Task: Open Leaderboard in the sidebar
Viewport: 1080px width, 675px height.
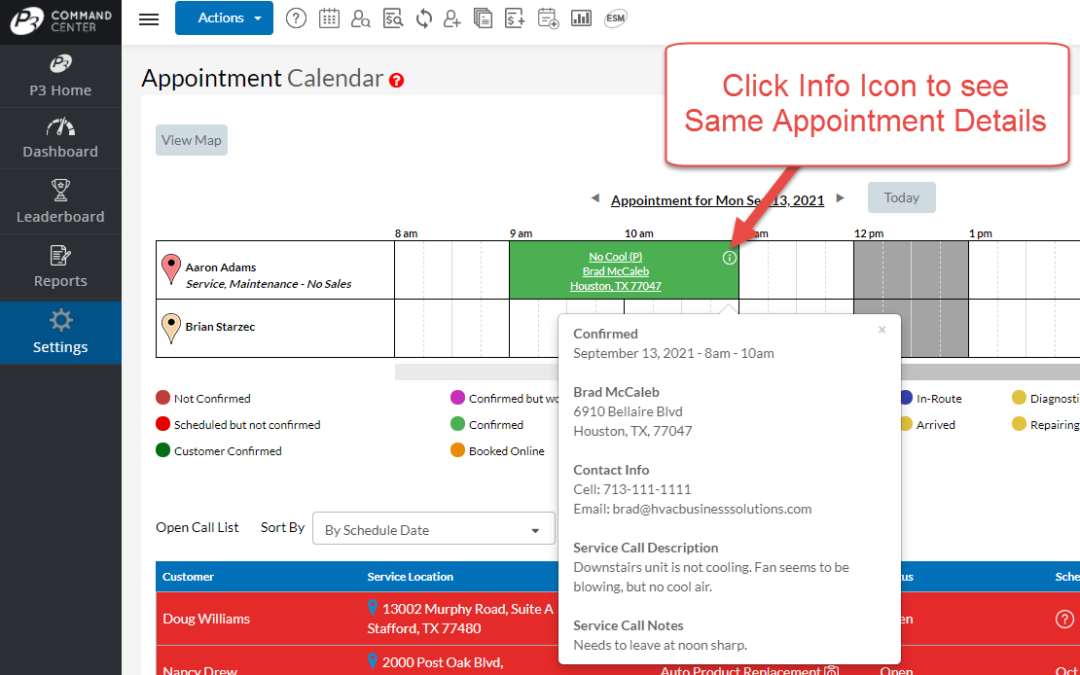Action: (x=60, y=203)
